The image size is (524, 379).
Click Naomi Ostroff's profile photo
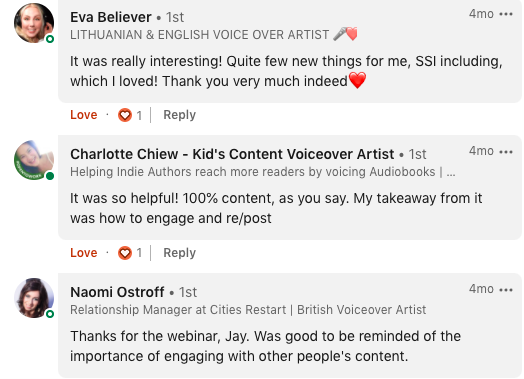[x=34, y=298]
